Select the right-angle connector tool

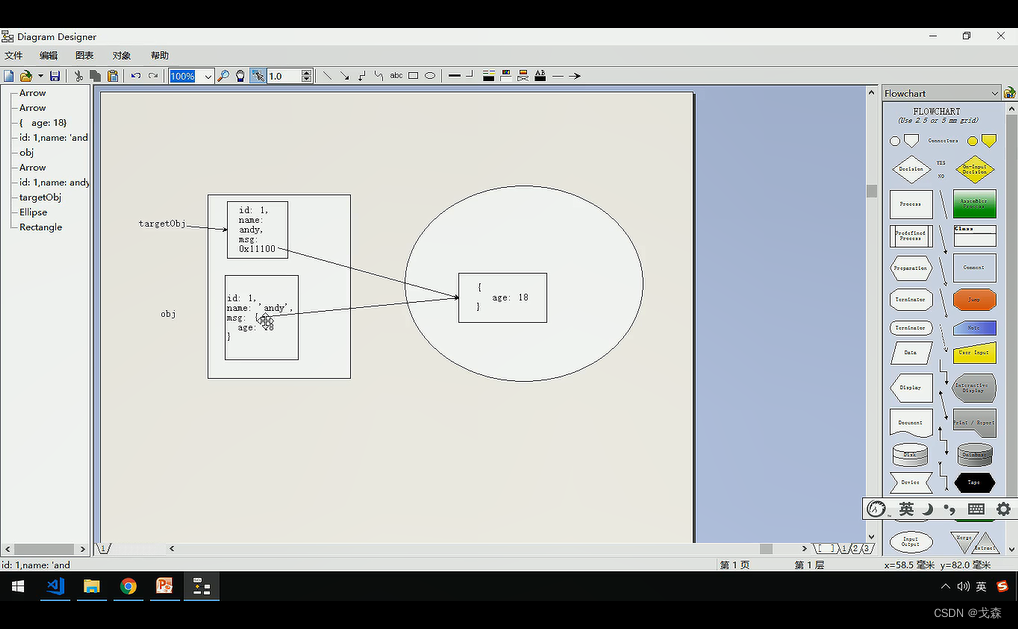click(x=362, y=76)
